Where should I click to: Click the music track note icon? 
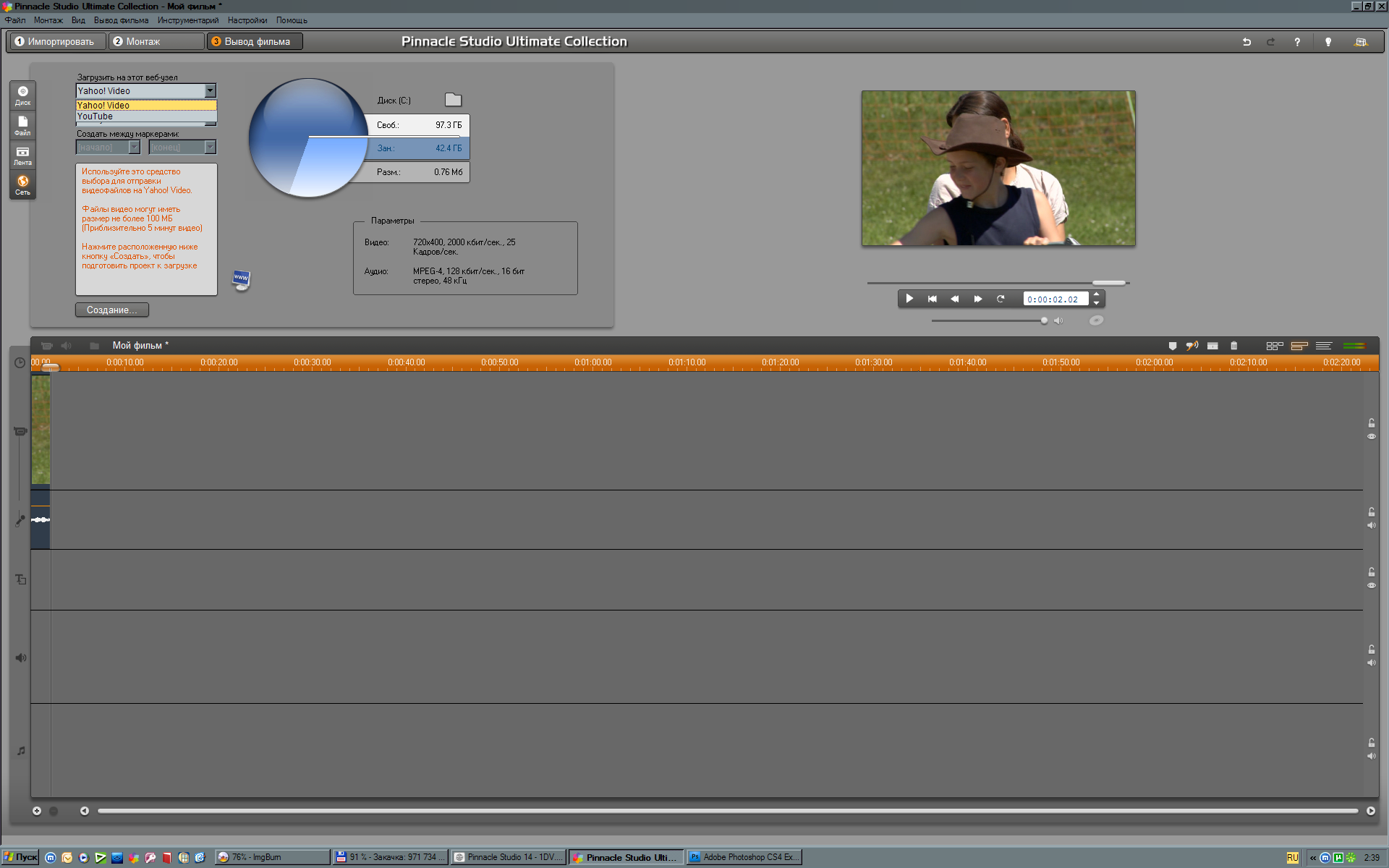(20, 751)
